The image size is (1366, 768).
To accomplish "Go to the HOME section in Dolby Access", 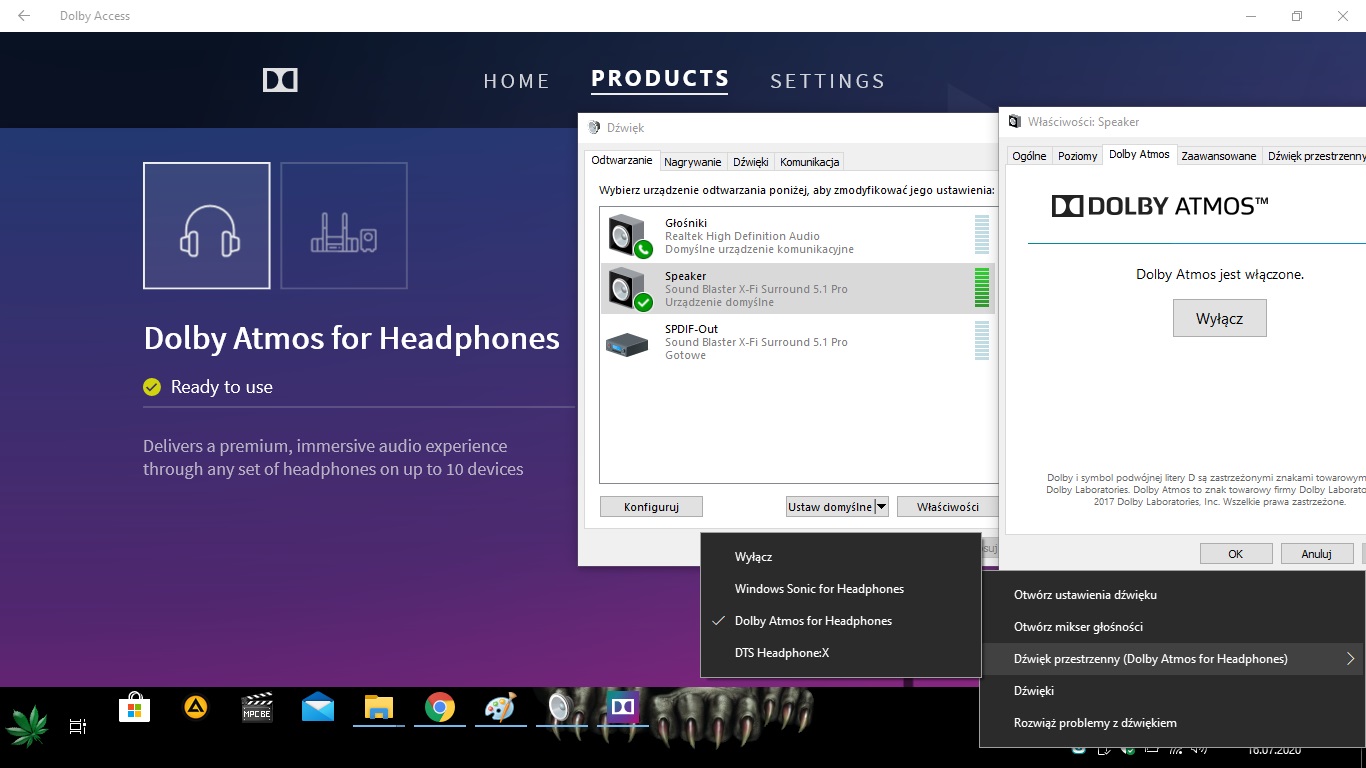I will 517,81.
